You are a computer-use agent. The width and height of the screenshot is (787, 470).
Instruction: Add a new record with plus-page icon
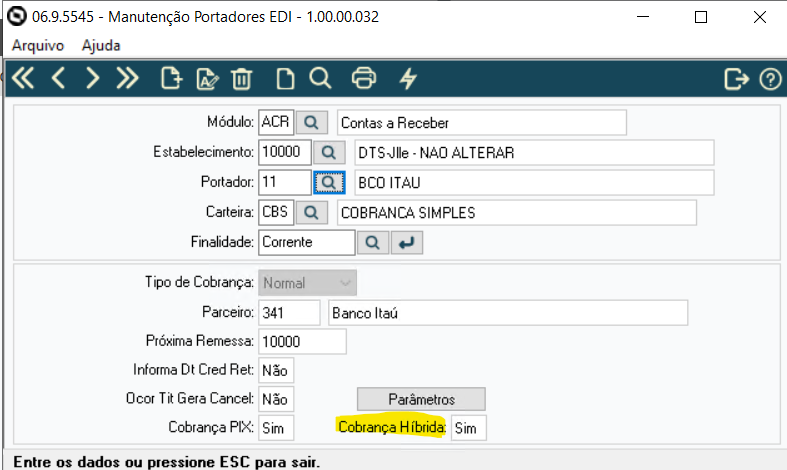click(x=171, y=79)
